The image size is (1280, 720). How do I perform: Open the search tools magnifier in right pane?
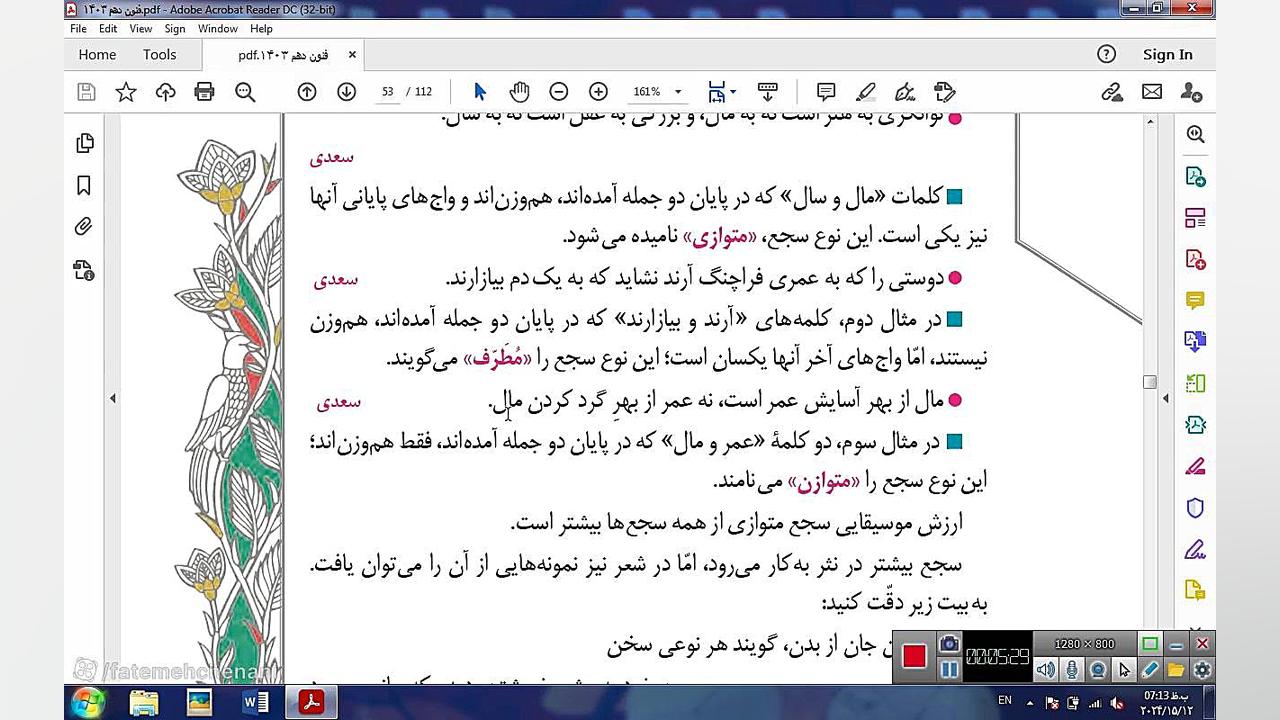(x=1195, y=134)
